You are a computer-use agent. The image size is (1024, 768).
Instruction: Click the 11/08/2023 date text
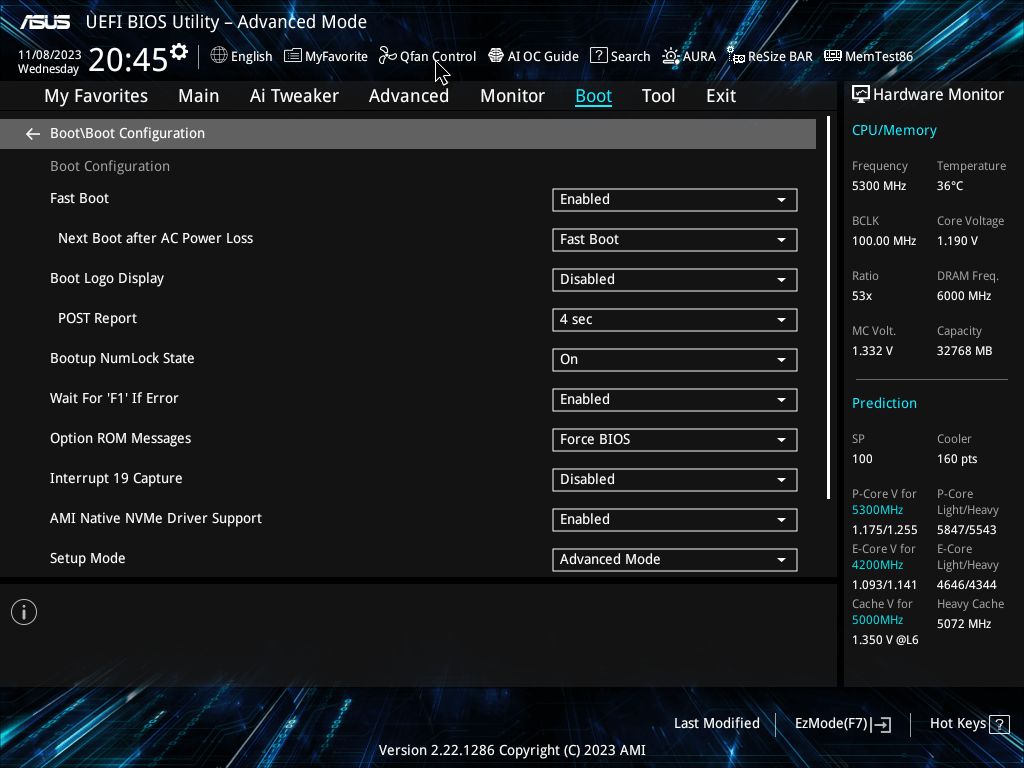point(50,55)
